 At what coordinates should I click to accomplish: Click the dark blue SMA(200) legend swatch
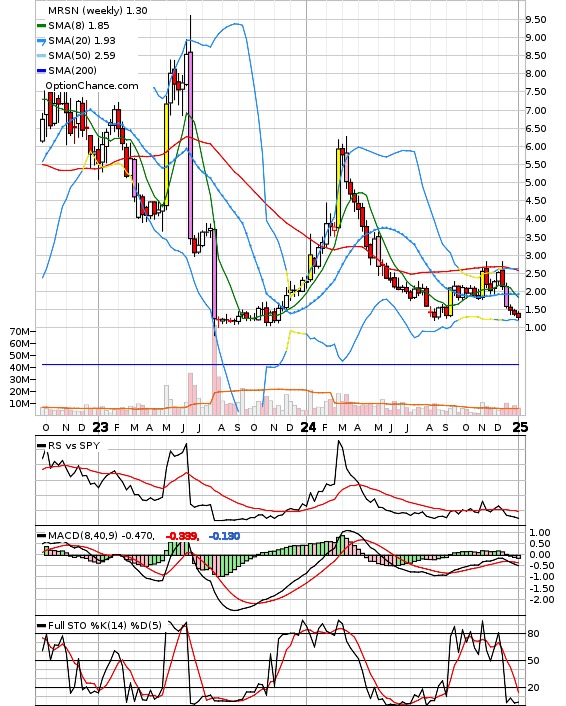pos(41,71)
